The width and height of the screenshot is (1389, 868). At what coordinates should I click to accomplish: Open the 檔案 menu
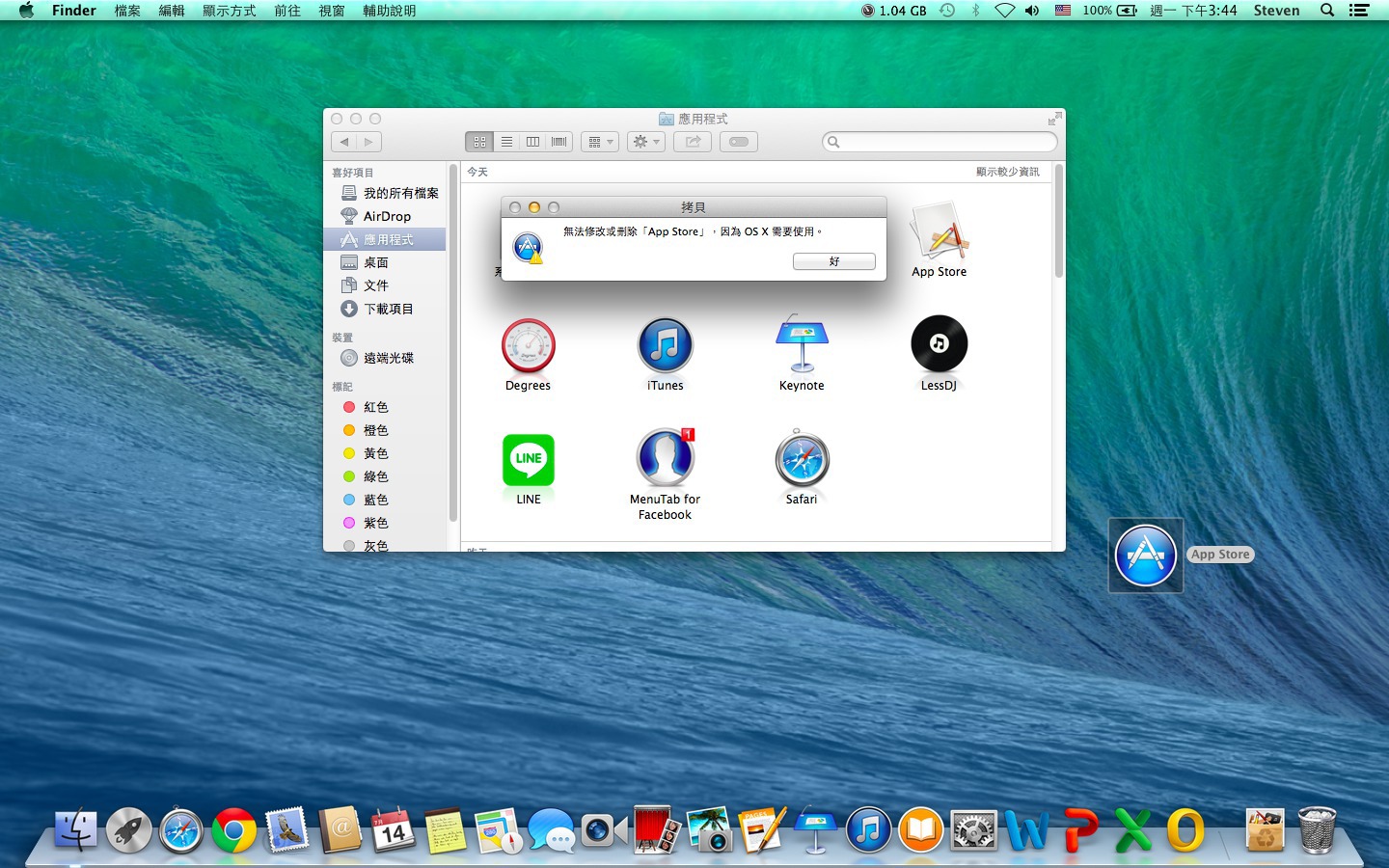pyautogui.click(x=127, y=11)
